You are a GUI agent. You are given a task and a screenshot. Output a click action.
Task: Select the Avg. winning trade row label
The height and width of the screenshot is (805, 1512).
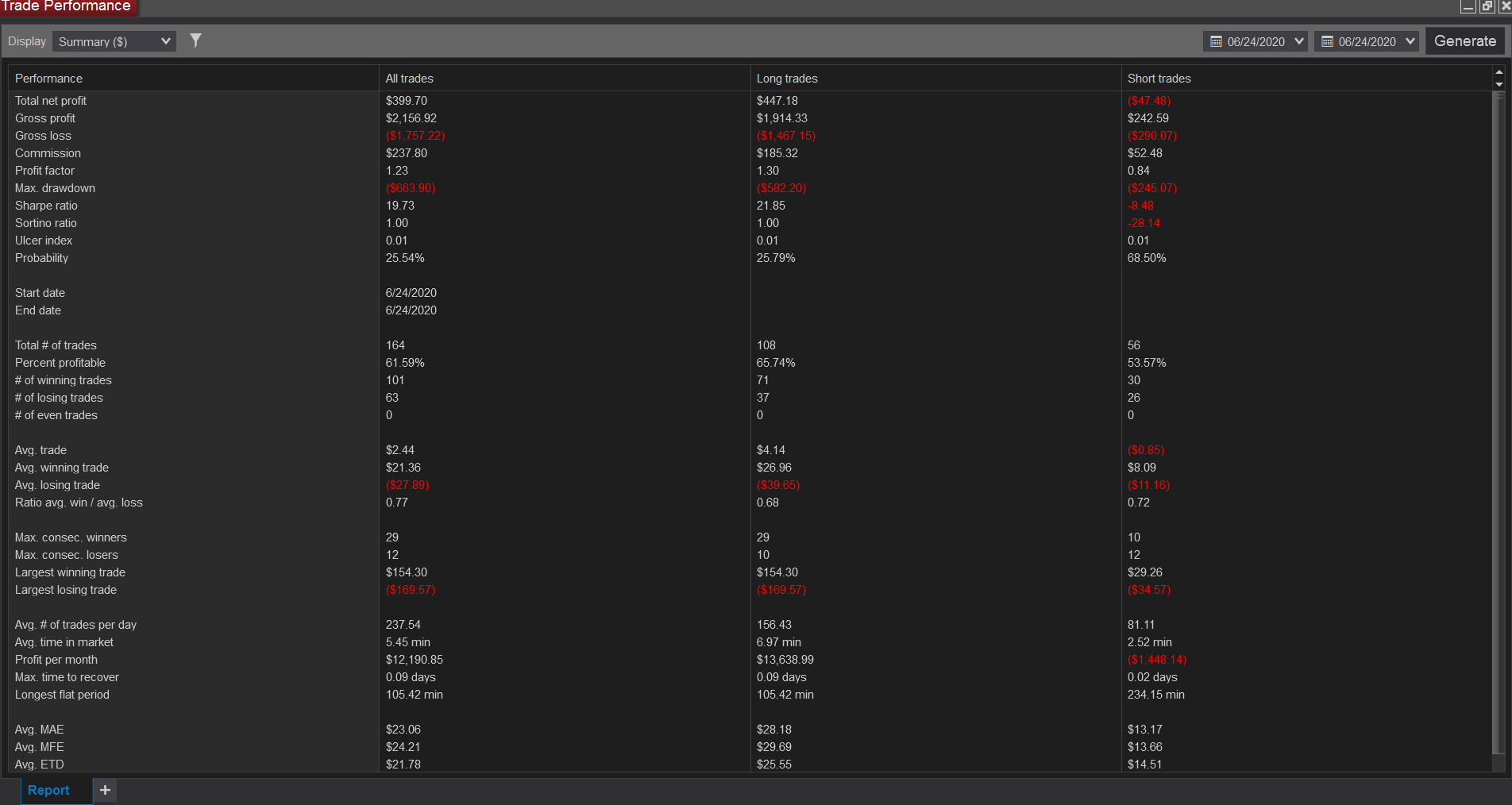point(62,468)
